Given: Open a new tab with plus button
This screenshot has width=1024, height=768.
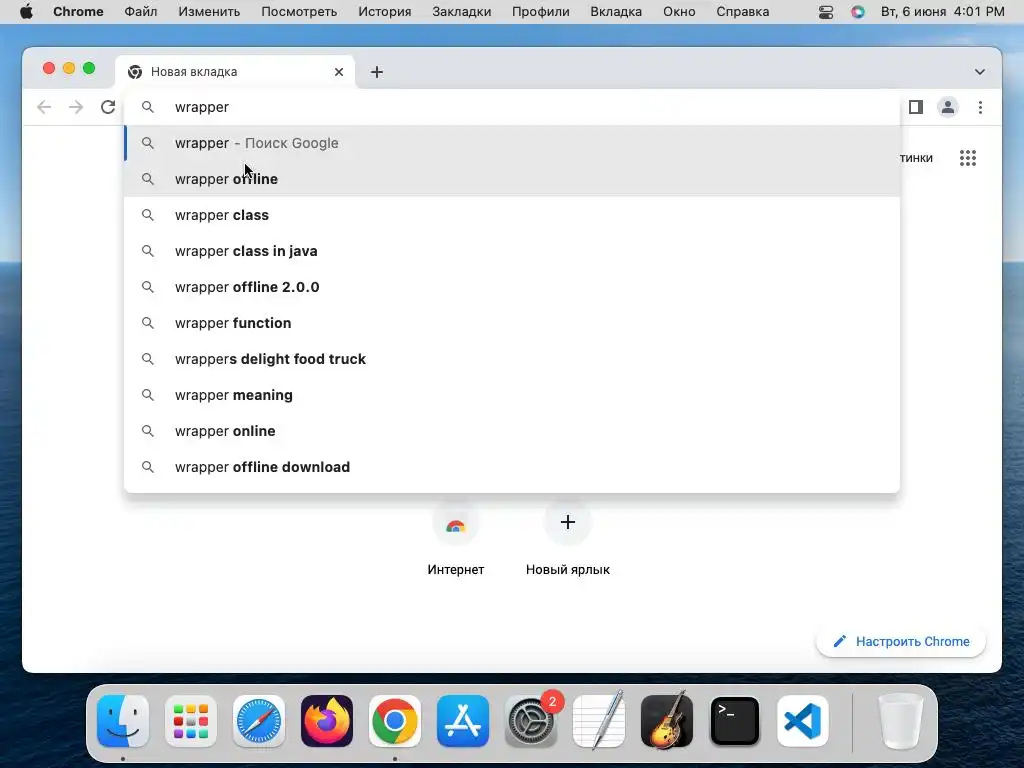Looking at the screenshot, I should [x=377, y=72].
